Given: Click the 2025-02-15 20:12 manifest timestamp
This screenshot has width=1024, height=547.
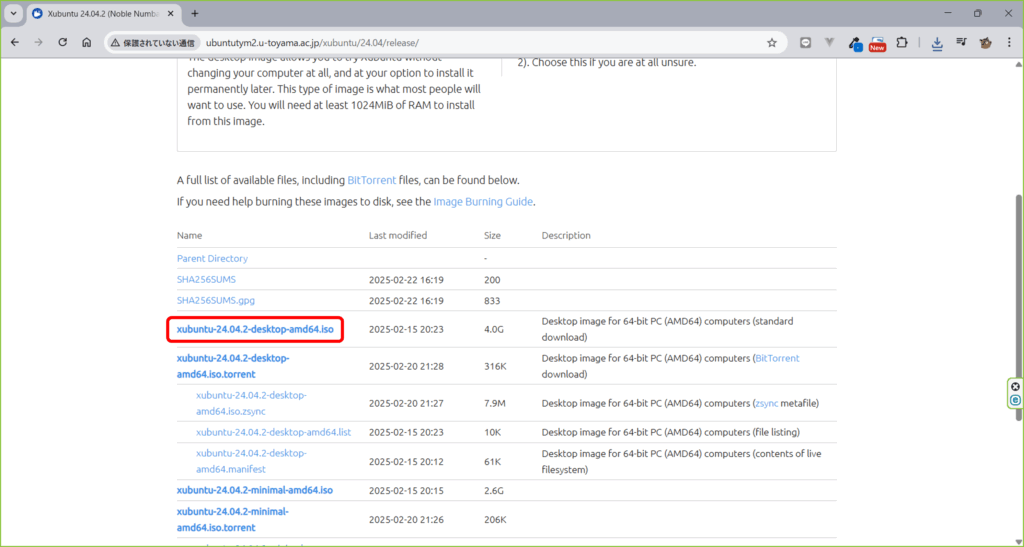Looking at the screenshot, I should click(x=406, y=461).
